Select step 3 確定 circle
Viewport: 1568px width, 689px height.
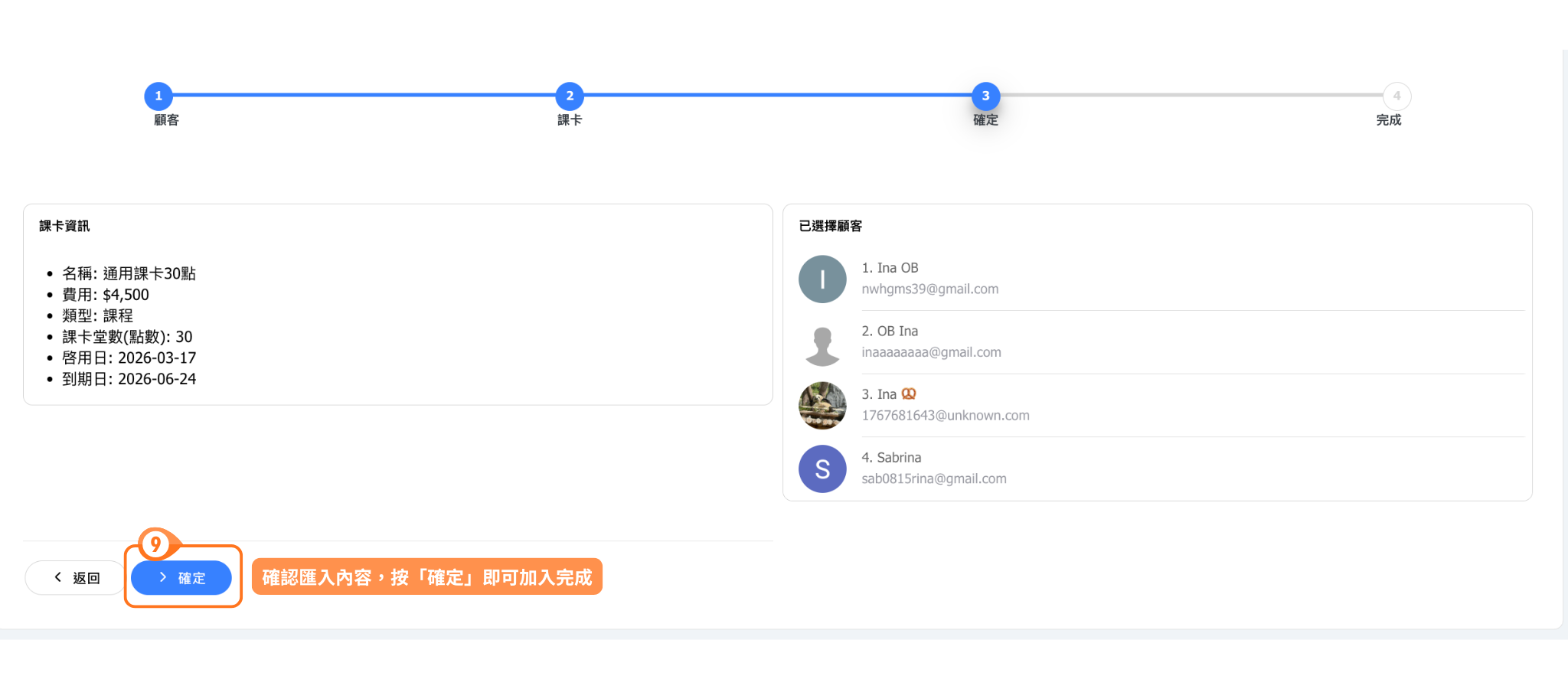coord(985,96)
